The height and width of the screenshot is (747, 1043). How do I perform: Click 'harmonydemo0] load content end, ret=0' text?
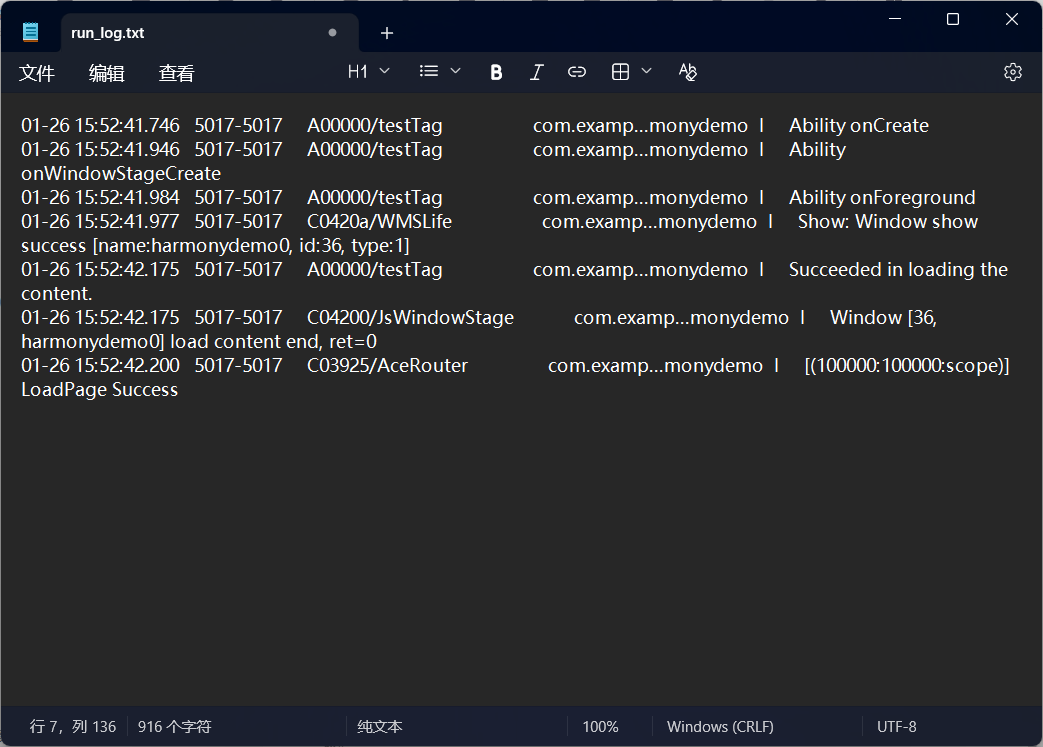point(199,341)
